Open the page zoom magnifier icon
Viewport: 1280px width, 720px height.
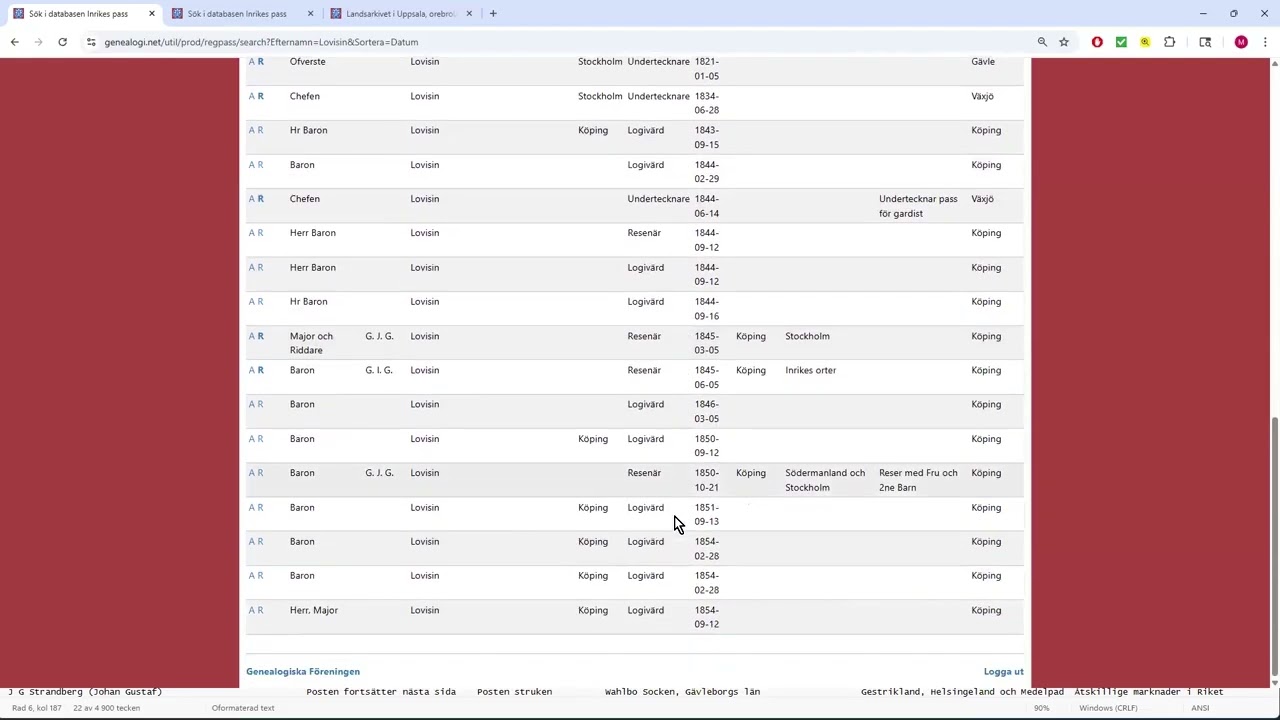pyautogui.click(x=1042, y=42)
